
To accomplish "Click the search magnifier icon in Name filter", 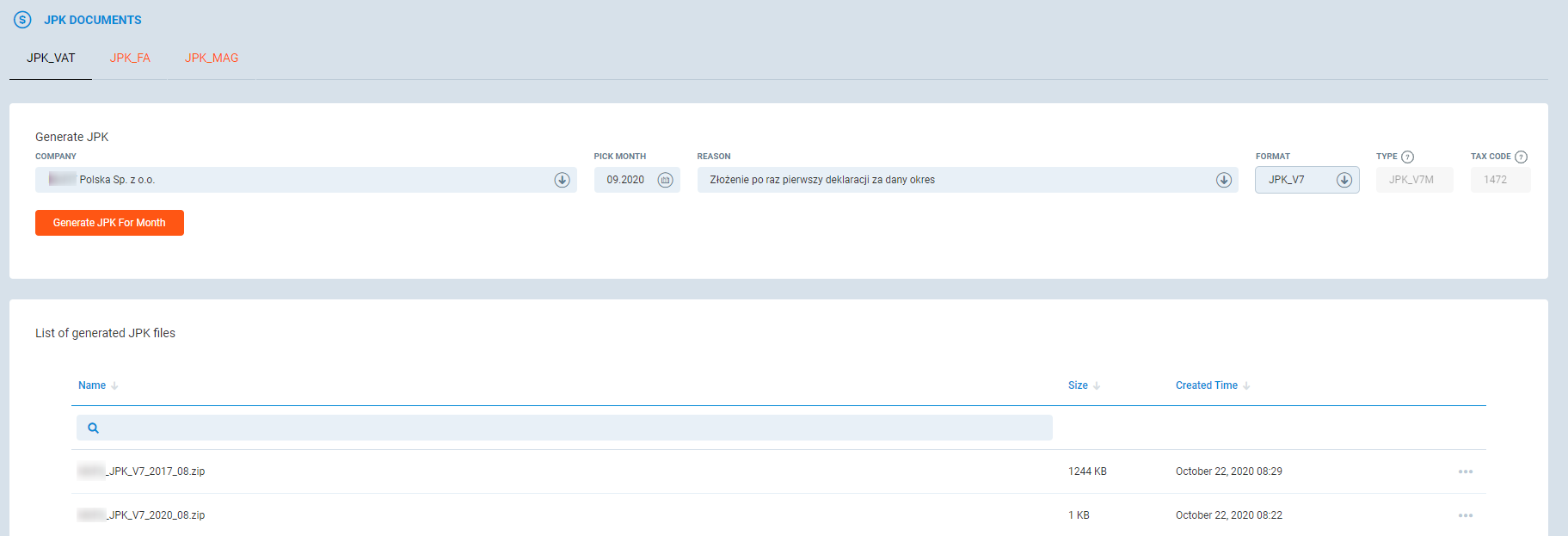I will 94,428.
